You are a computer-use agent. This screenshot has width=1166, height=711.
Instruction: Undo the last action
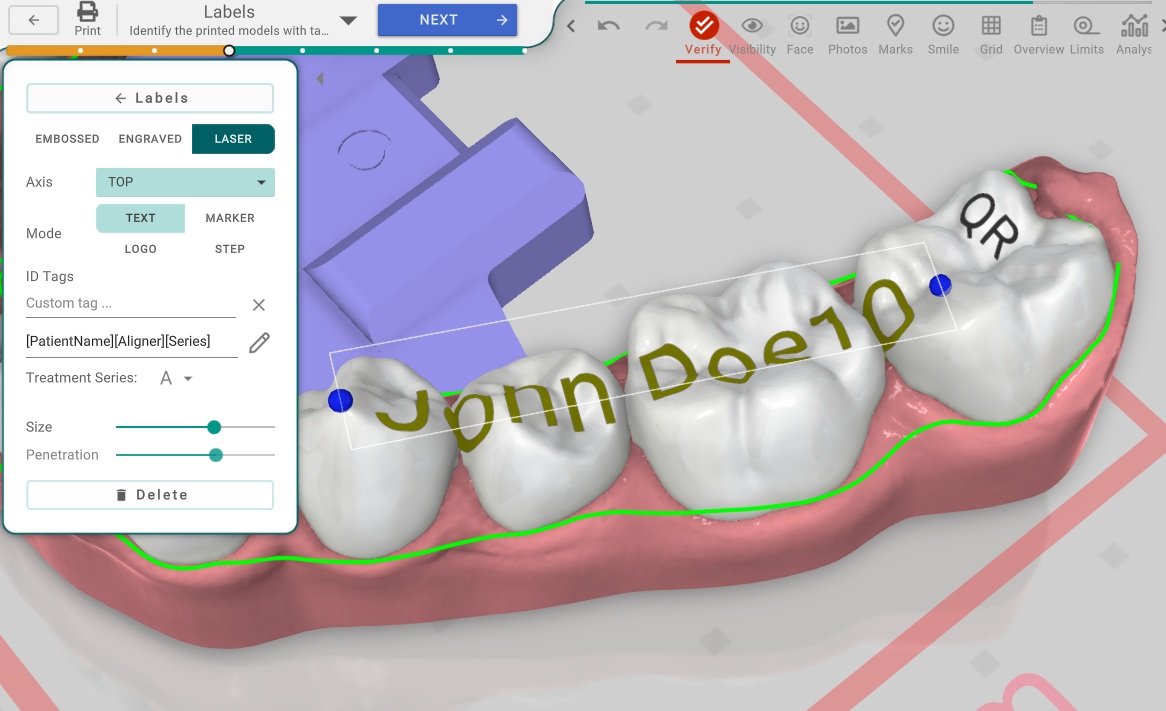click(608, 27)
